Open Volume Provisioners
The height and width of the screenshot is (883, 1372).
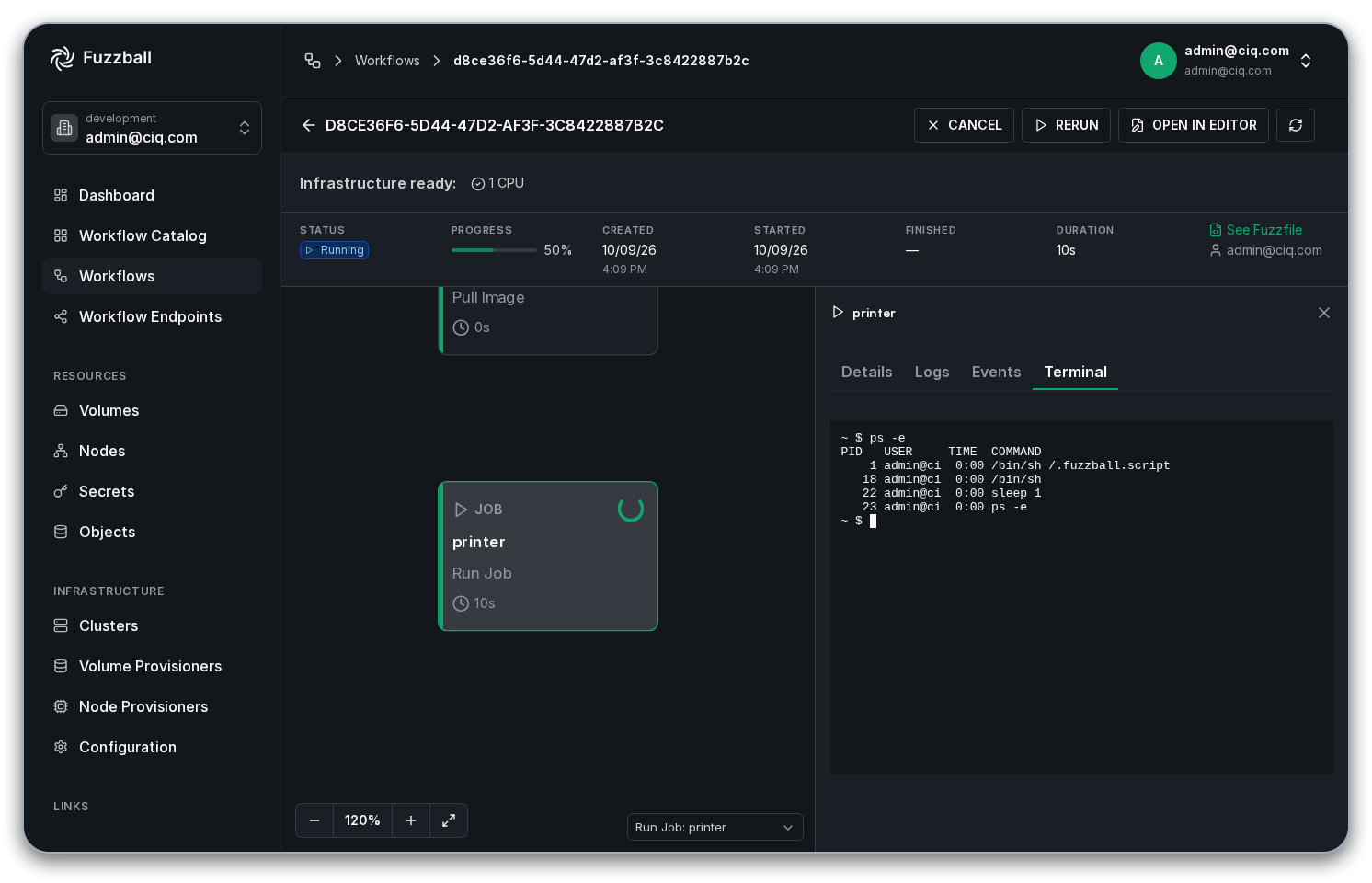point(152,666)
